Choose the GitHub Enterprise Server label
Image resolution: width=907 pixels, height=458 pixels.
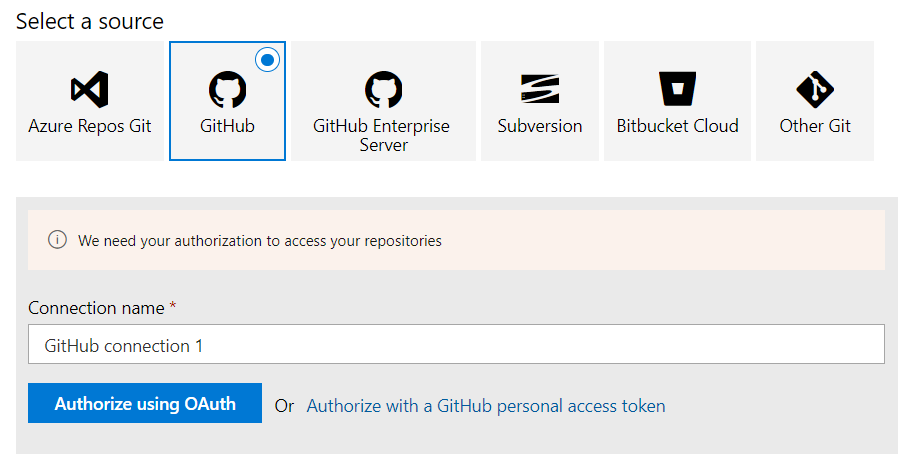pyautogui.click(x=382, y=135)
